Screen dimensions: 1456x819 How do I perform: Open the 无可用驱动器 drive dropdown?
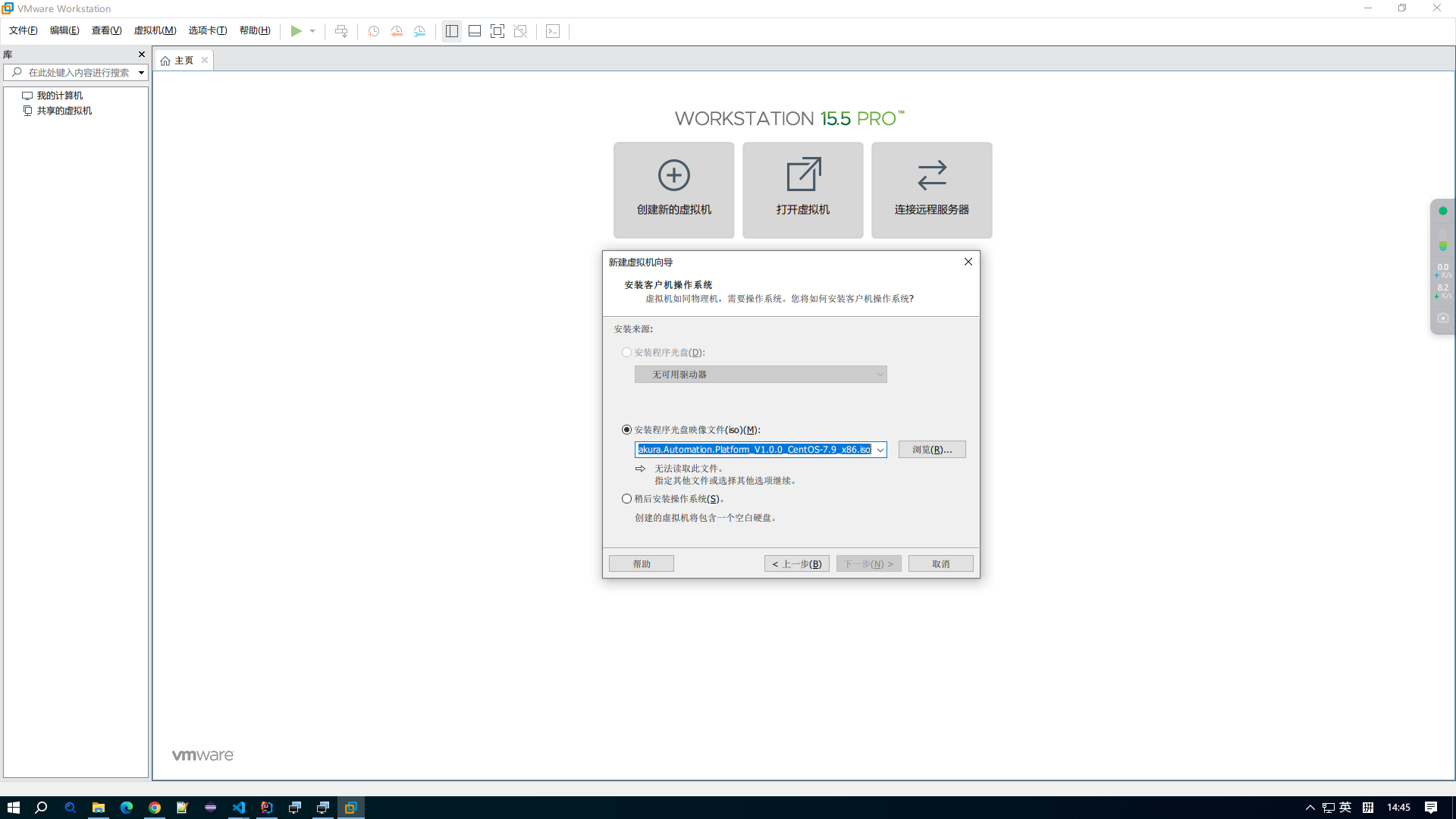tap(761, 375)
